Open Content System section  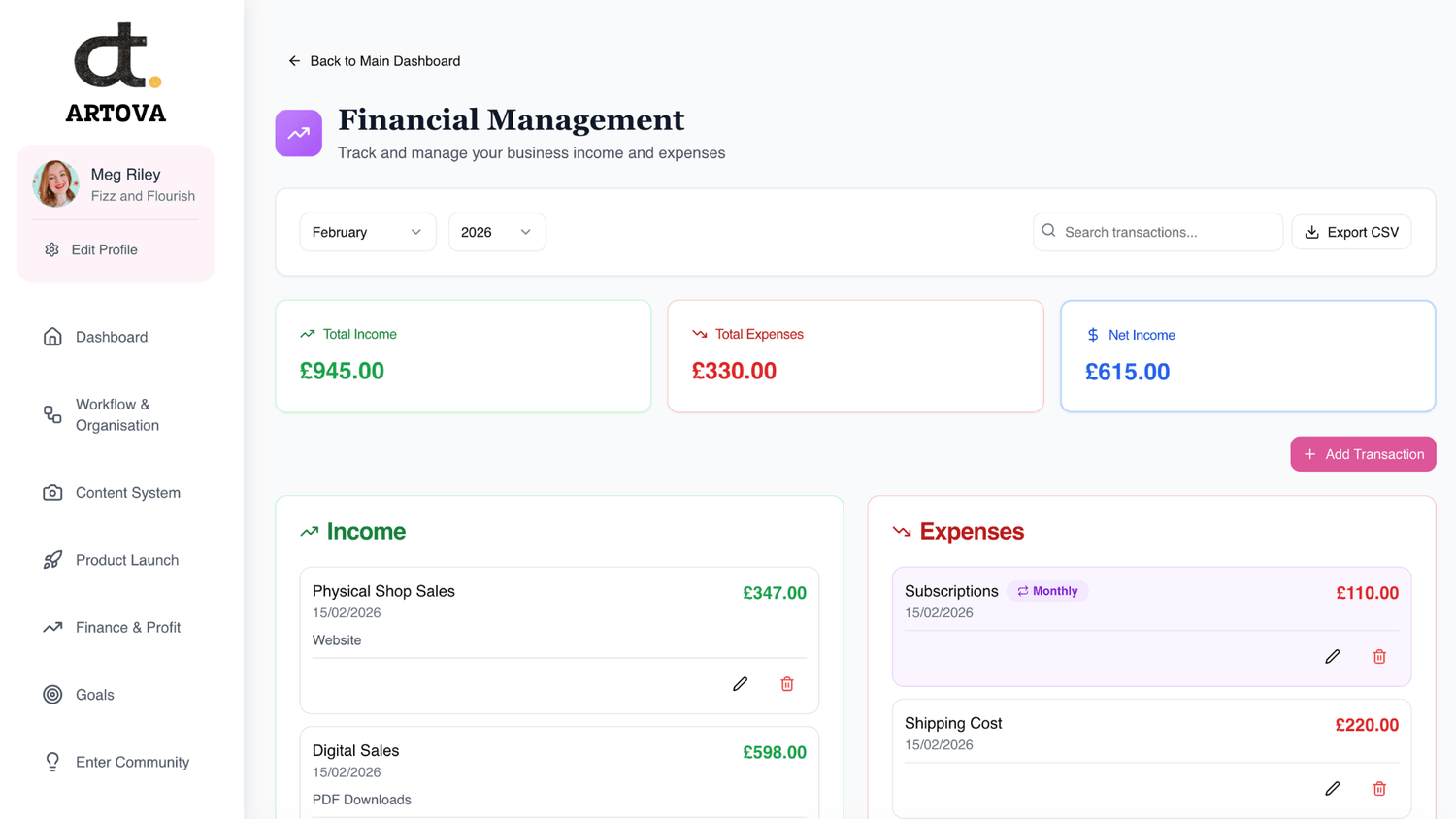tap(128, 493)
